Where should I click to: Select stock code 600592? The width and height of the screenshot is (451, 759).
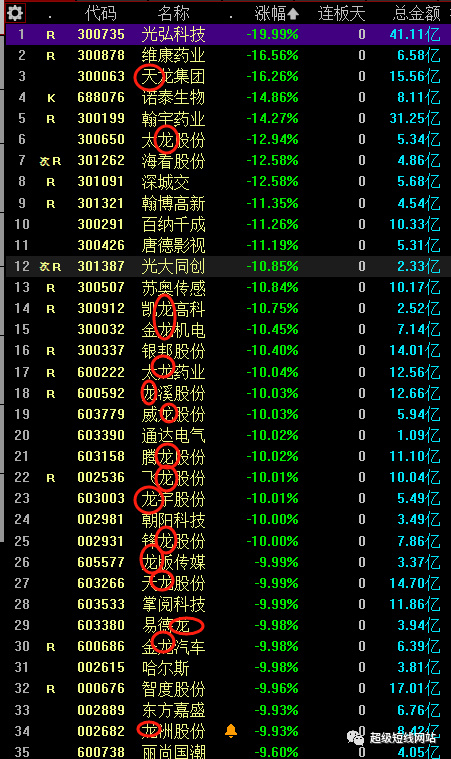tap(101, 393)
